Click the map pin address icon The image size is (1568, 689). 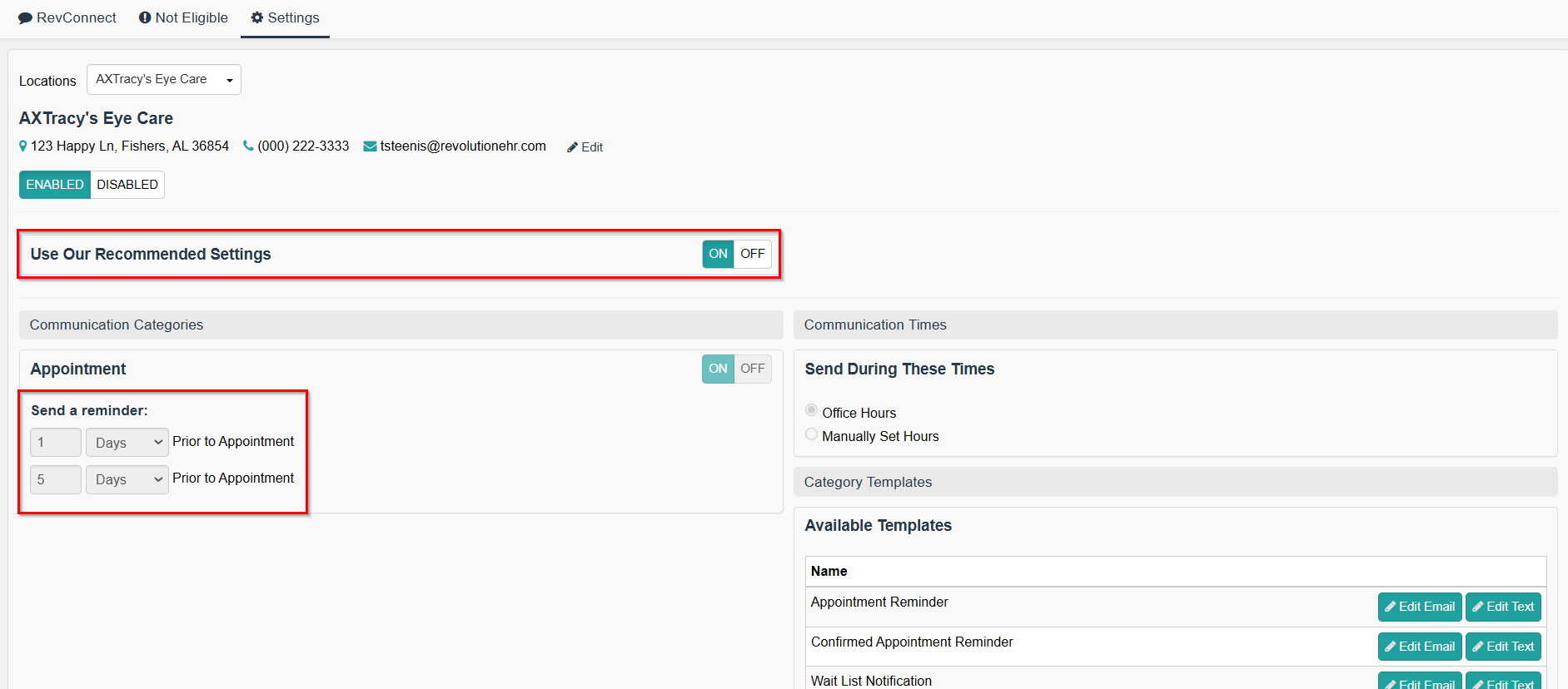23,146
